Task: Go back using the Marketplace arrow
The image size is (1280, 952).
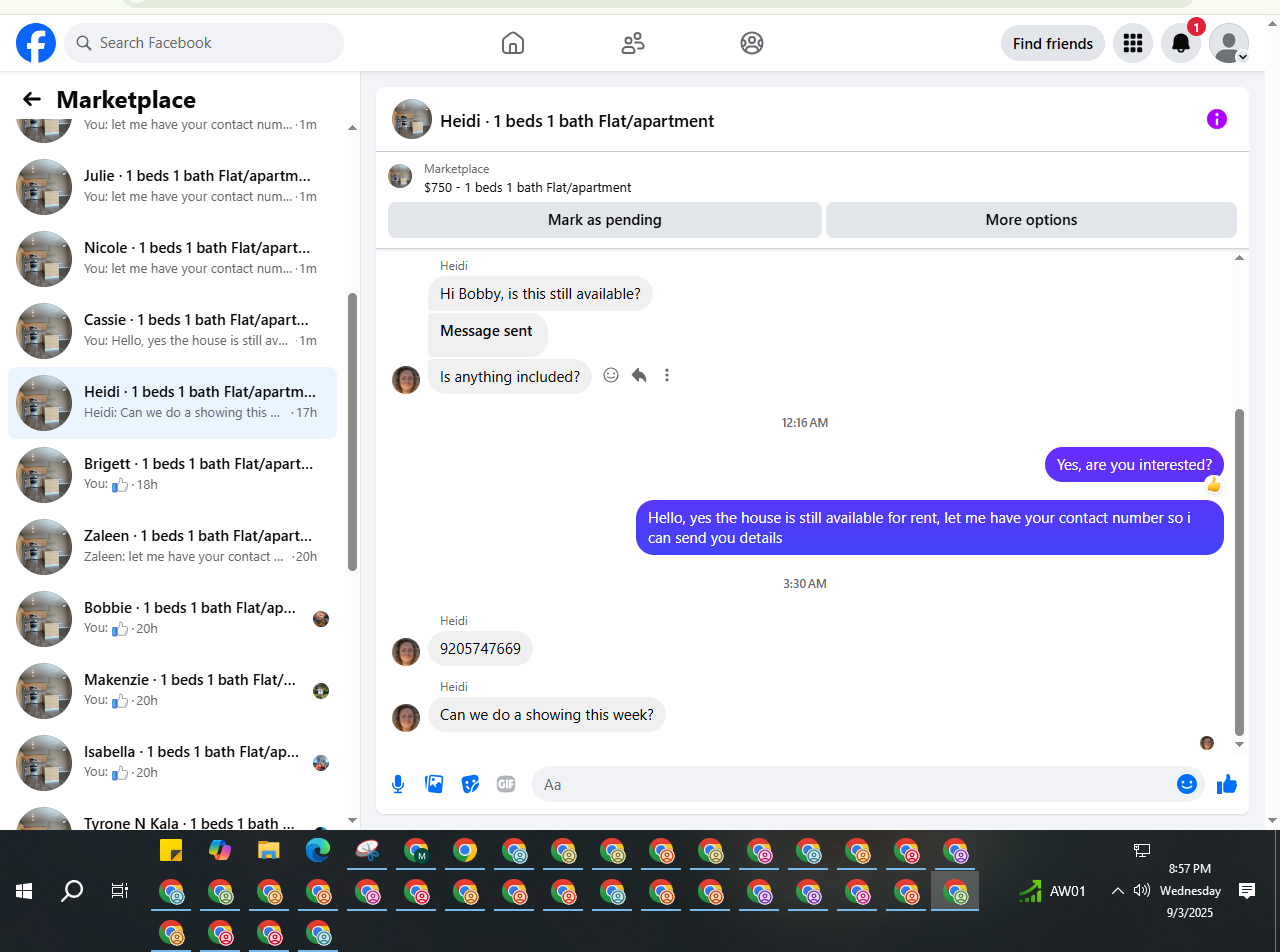Action: [x=32, y=99]
